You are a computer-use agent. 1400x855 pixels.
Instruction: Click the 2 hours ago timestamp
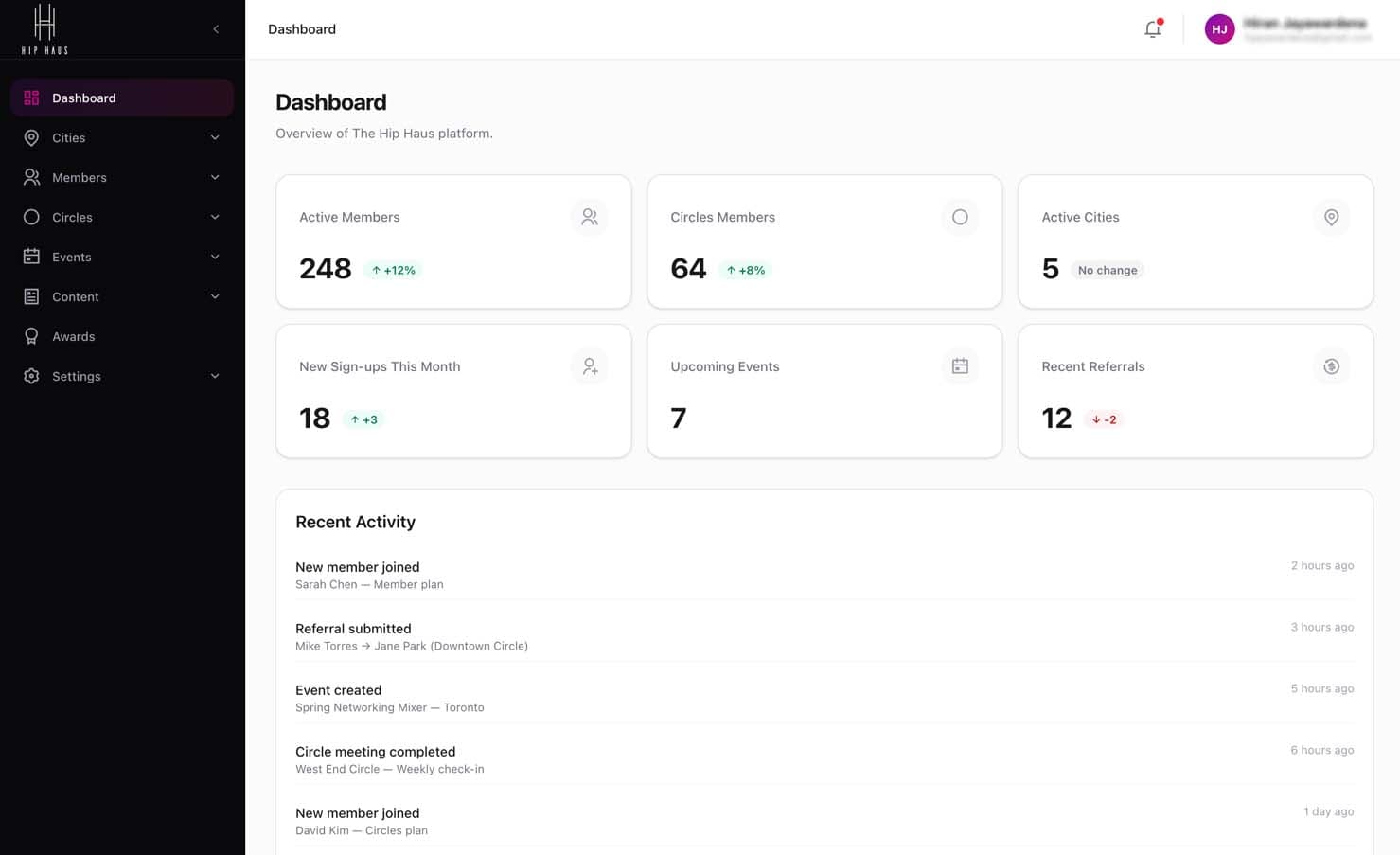click(x=1321, y=565)
